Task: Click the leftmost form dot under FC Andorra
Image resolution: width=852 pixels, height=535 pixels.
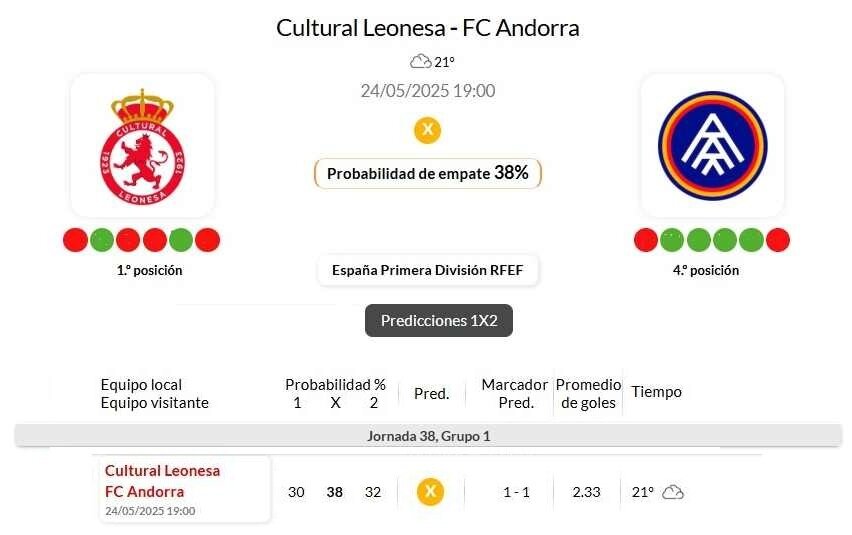Action: pyautogui.click(x=646, y=240)
